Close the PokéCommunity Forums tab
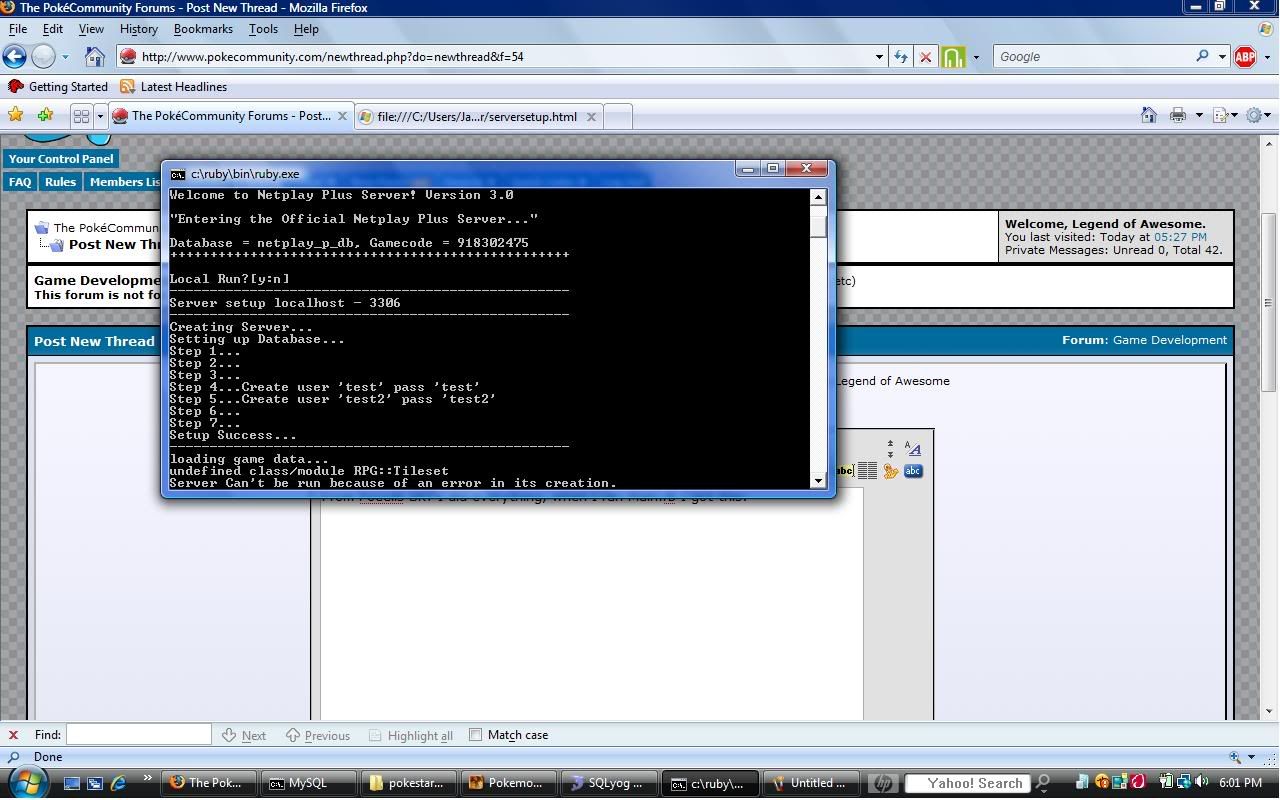This screenshot has width=1280, height=800. coord(343,116)
